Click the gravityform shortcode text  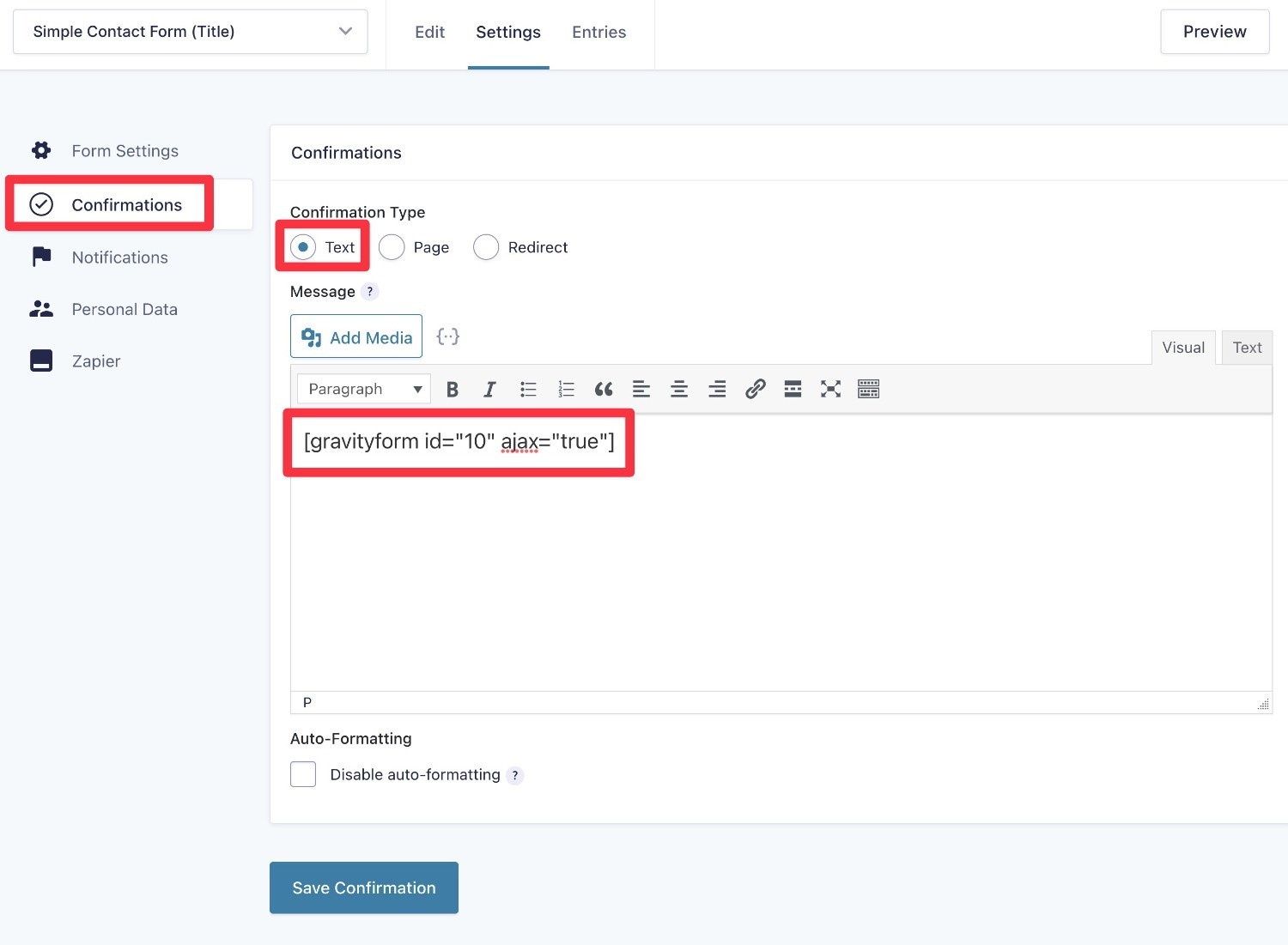[x=459, y=441]
